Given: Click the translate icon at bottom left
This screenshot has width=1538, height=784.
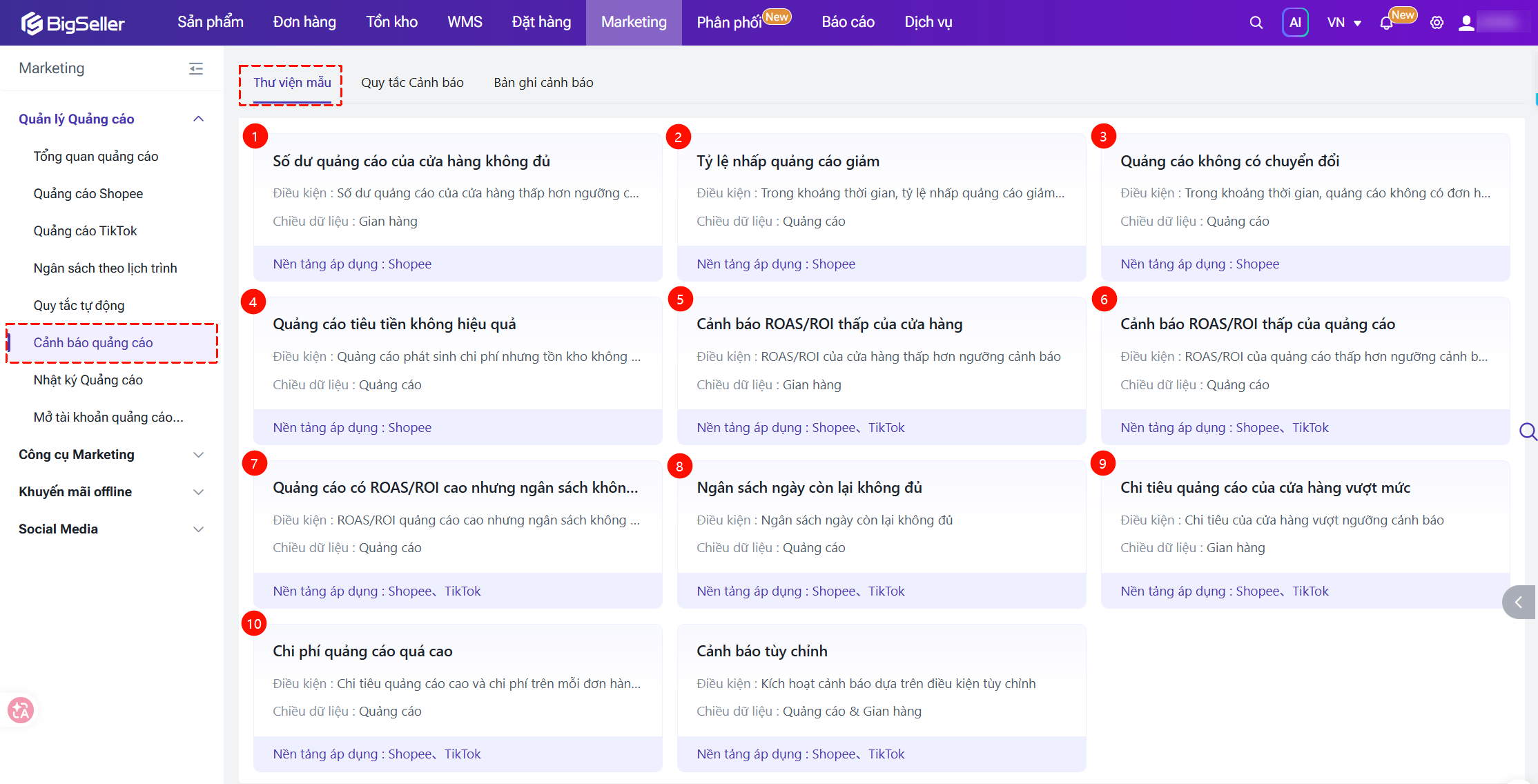Looking at the screenshot, I should tap(20, 709).
